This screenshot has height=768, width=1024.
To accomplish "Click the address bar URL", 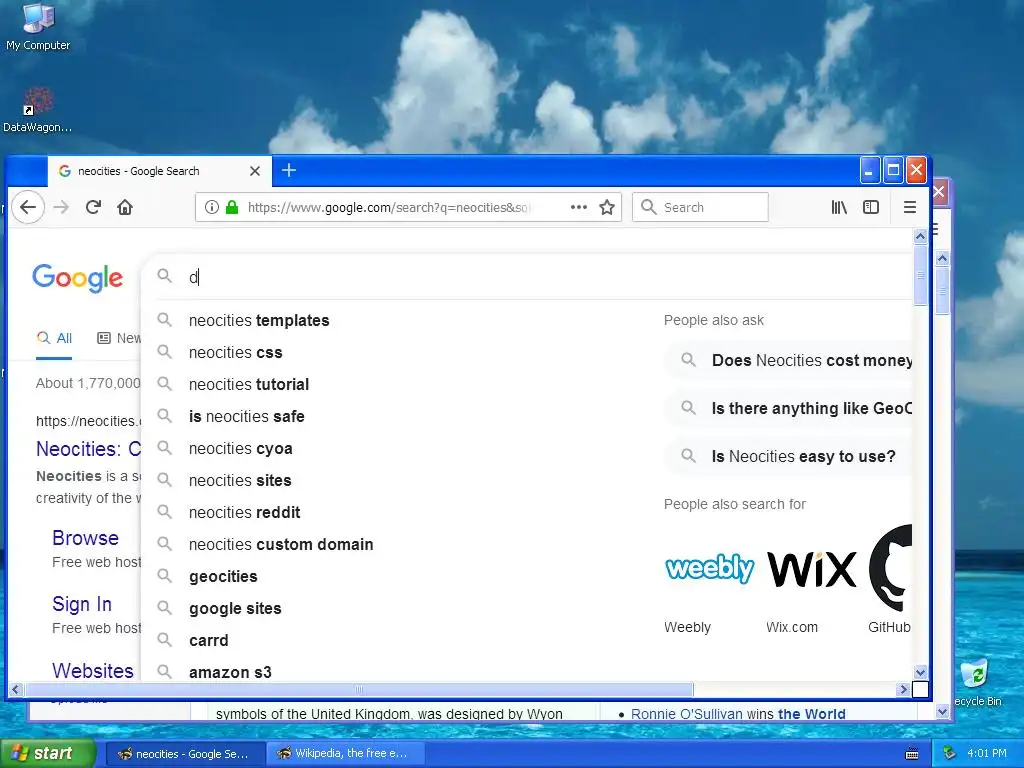I will point(389,208).
